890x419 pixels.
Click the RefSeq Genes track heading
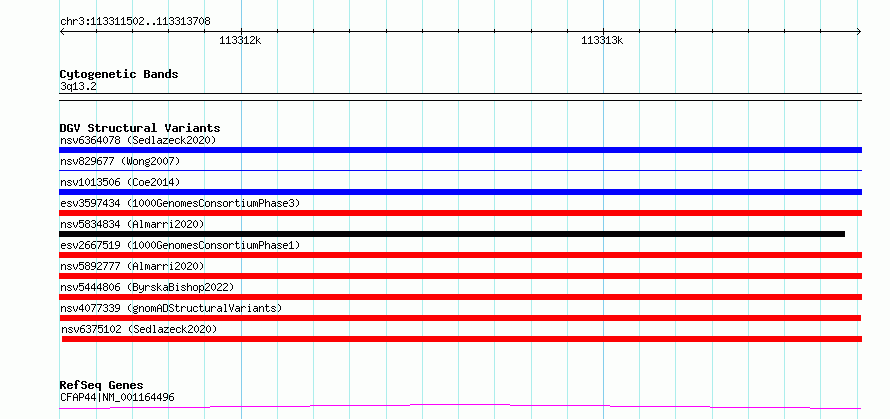(x=101, y=386)
